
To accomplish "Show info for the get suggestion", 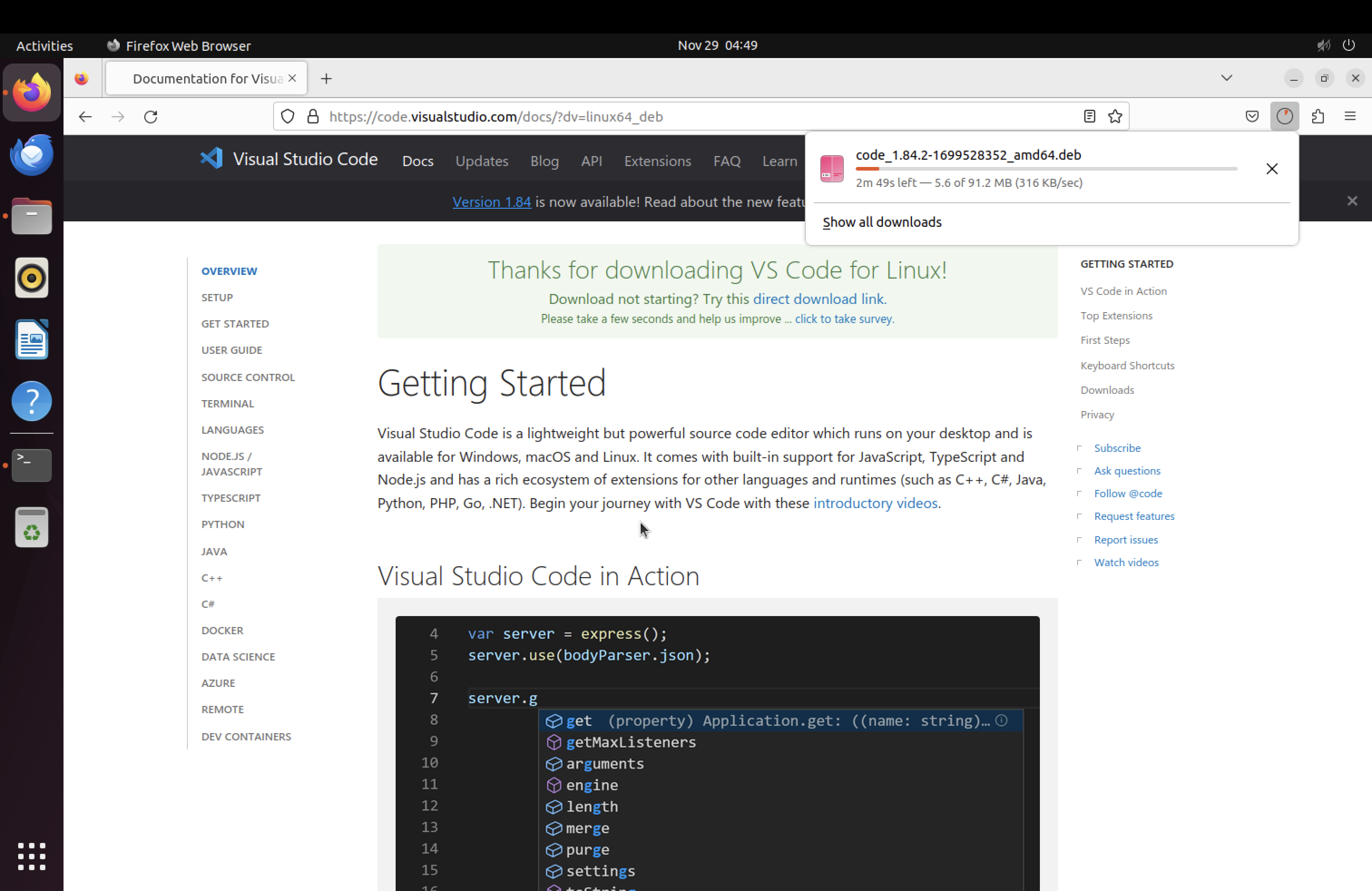I will 1002,720.
